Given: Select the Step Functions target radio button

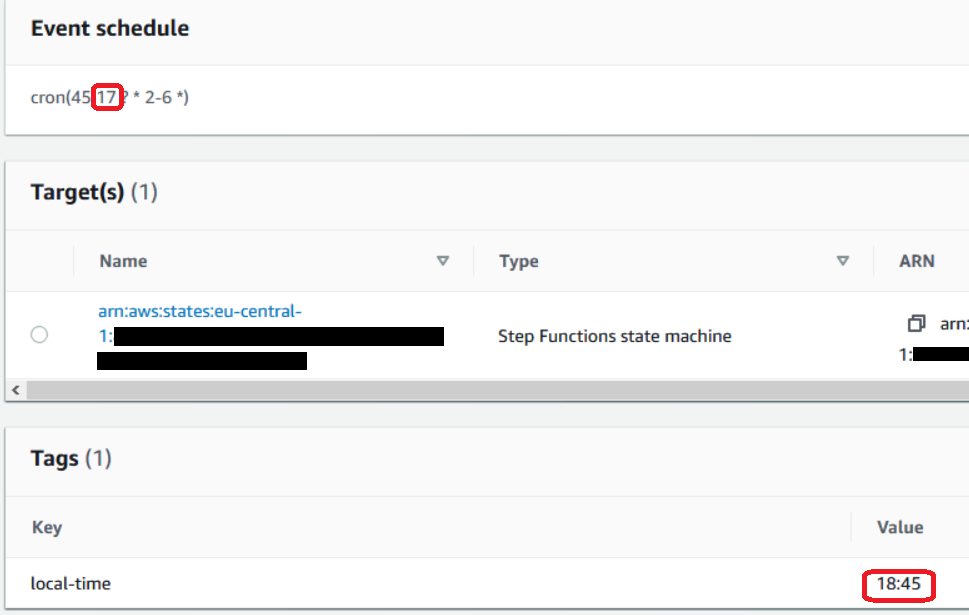Looking at the screenshot, I should [x=39, y=335].
